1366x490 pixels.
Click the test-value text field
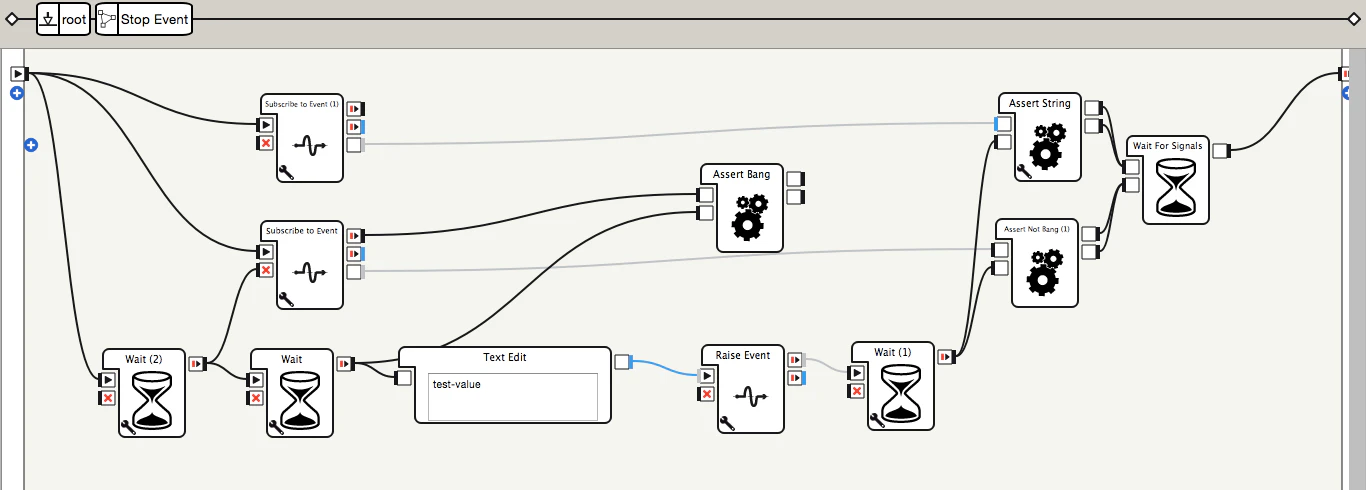pos(513,397)
